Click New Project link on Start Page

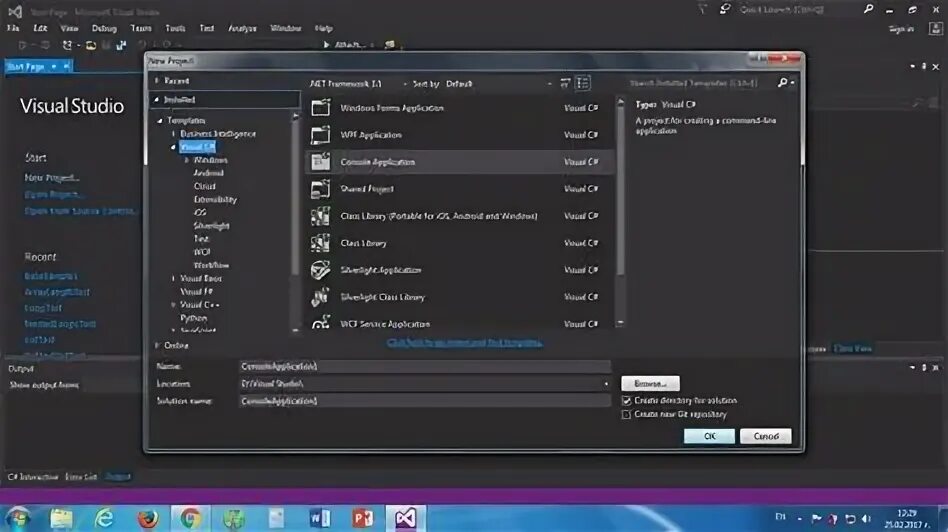pos(52,178)
